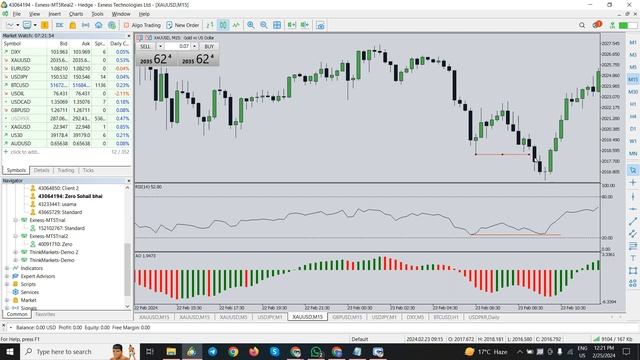Close the Market Watch panel
The width and height of the screenshot is (640, 360).
129,36
